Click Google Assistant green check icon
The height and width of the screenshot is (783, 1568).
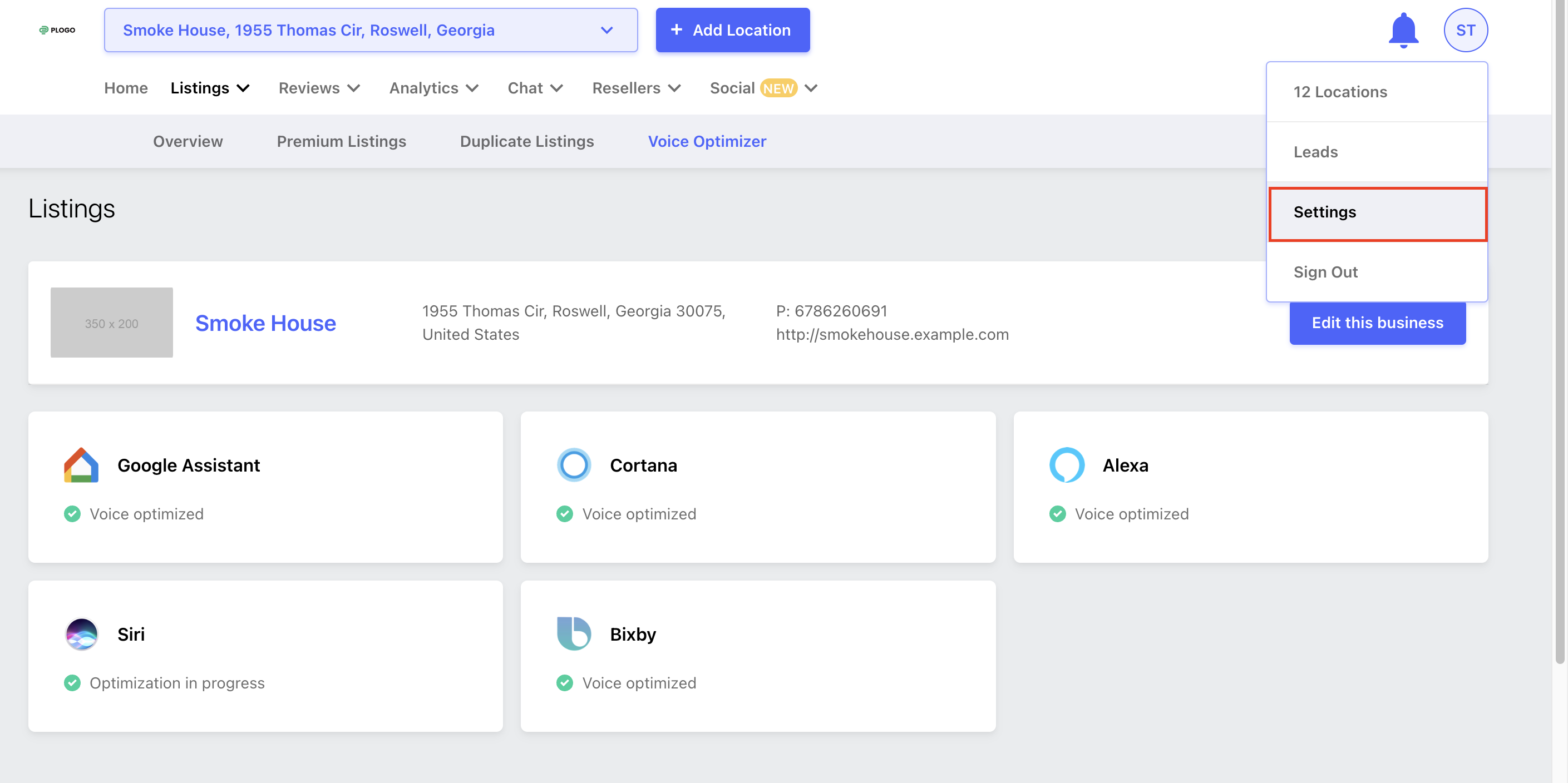pos(72,513)
